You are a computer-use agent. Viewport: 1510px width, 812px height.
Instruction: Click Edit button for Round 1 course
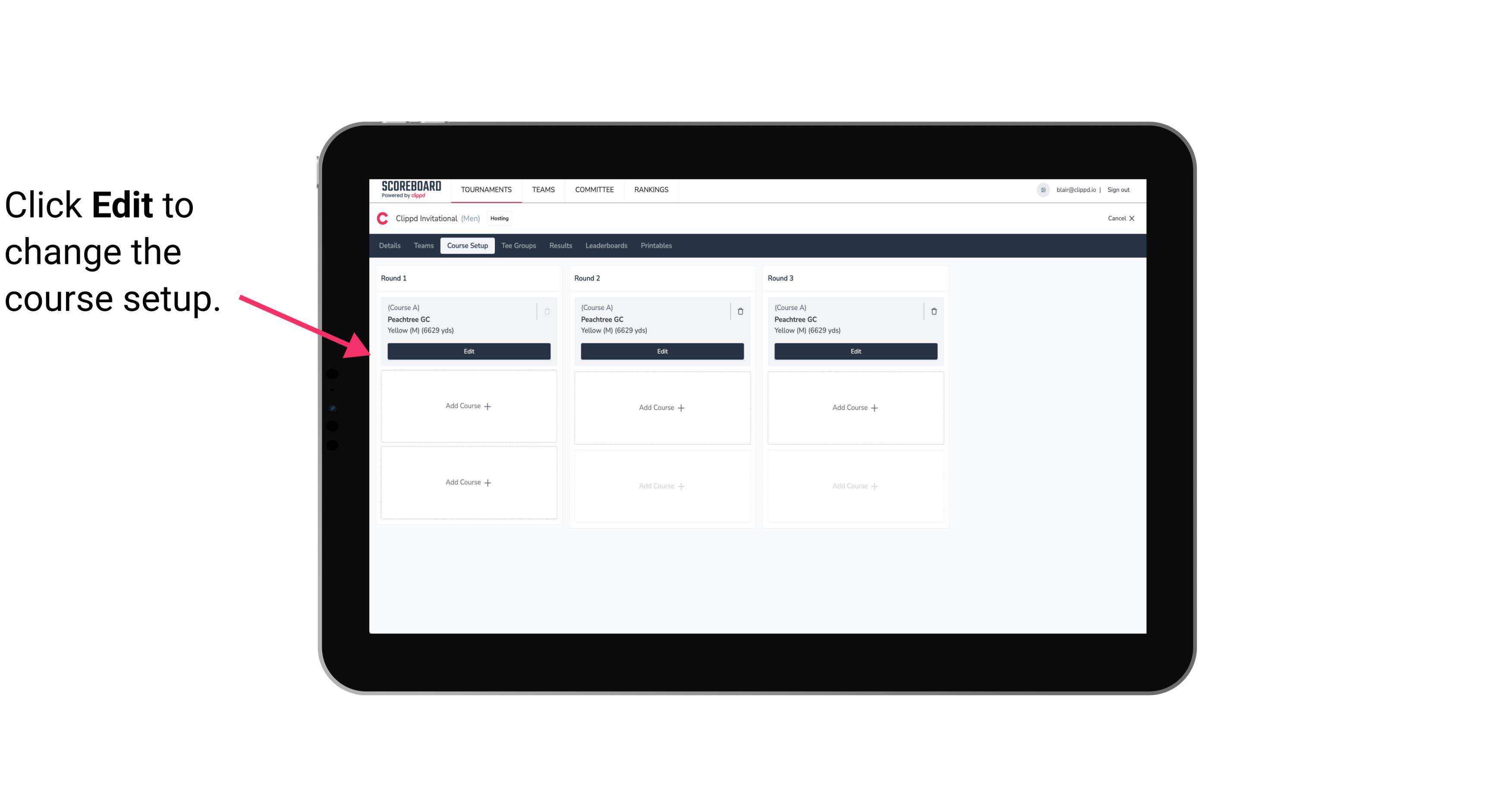coord(468,350)
